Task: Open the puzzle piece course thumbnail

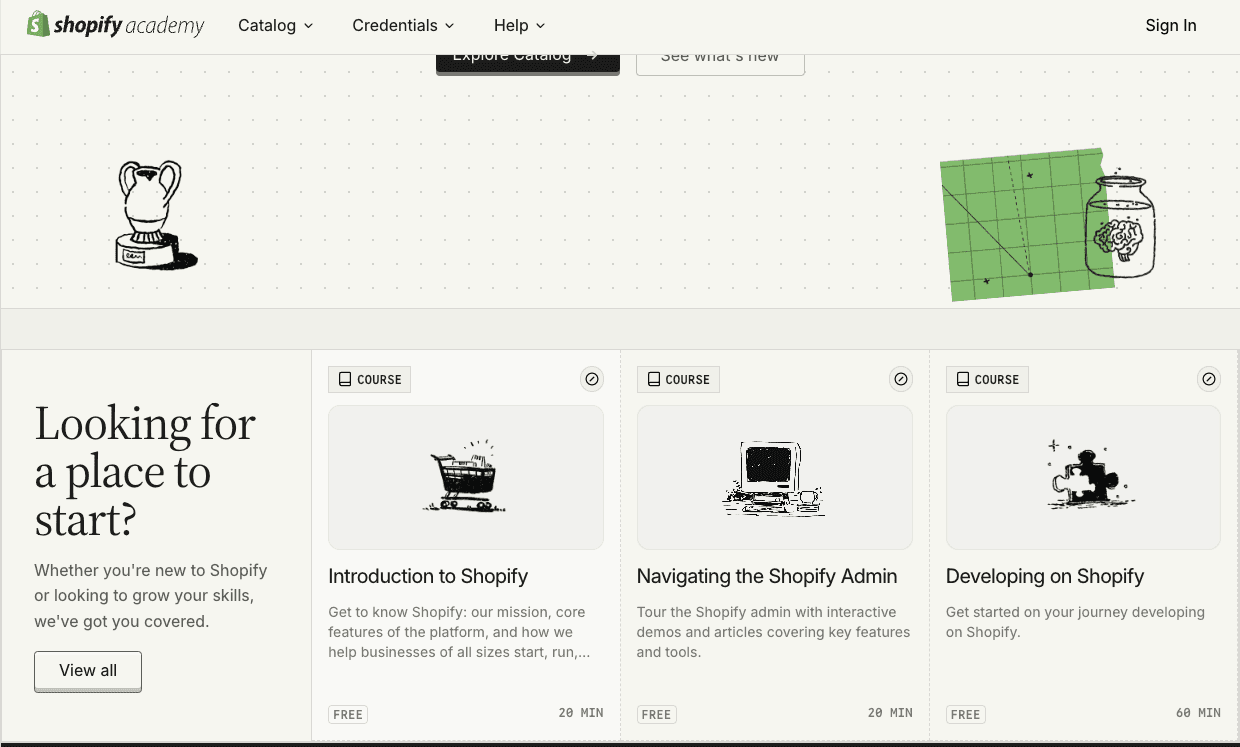Action: click(1083, 477)
